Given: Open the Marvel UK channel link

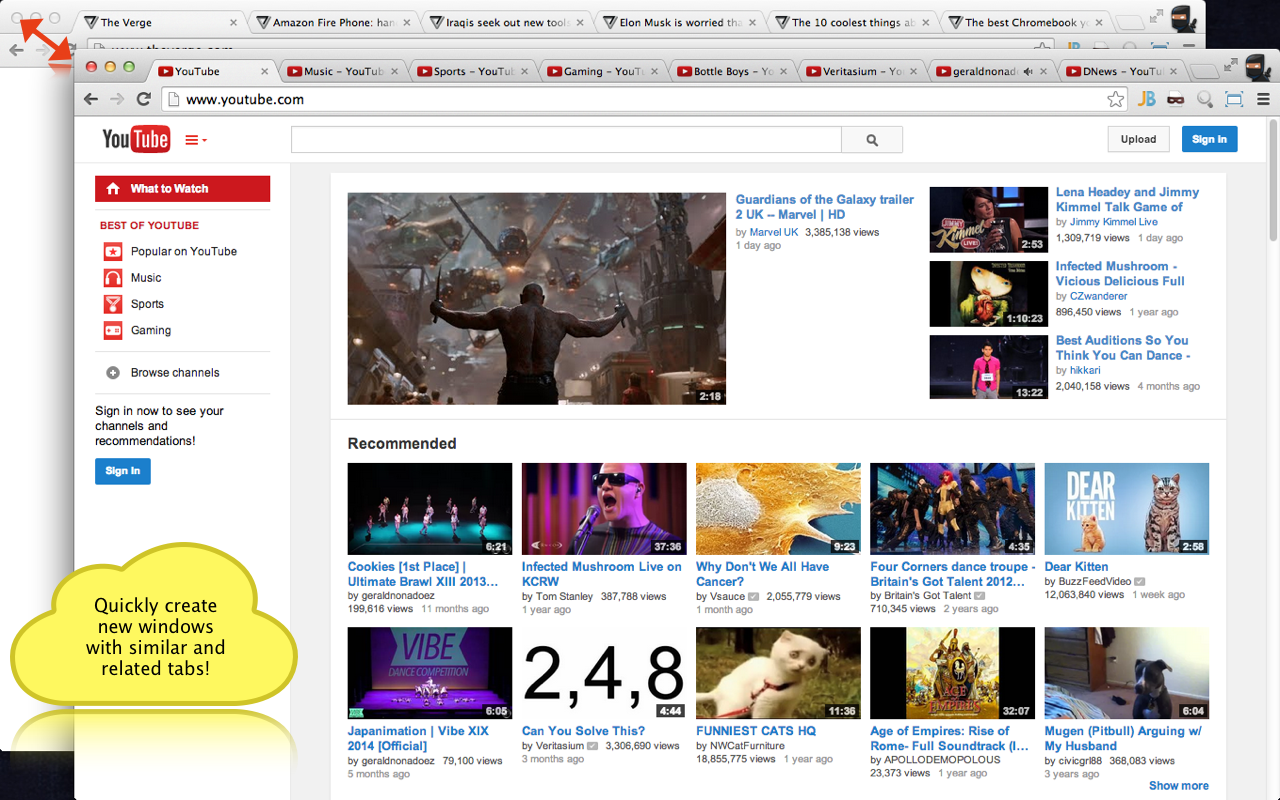Looking at the screenshot, I should coord(774,232).
